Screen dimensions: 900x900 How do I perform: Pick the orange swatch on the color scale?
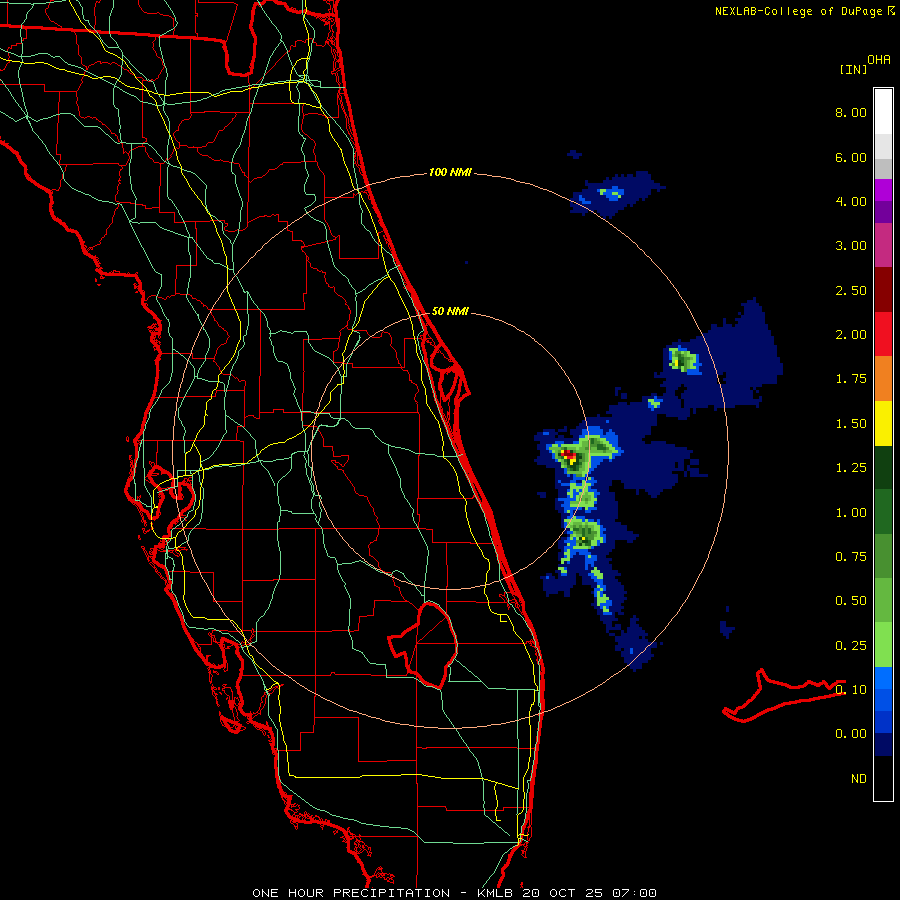[x=883, y=378]
